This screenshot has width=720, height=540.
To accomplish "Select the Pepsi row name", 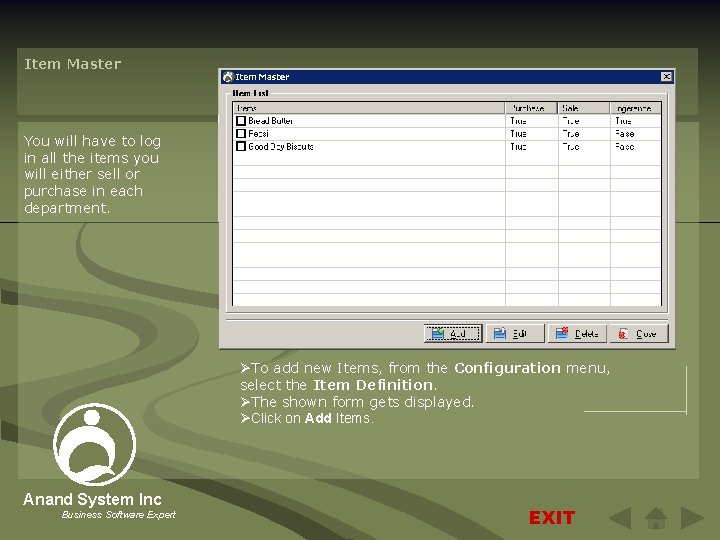I will pos(258,134).
